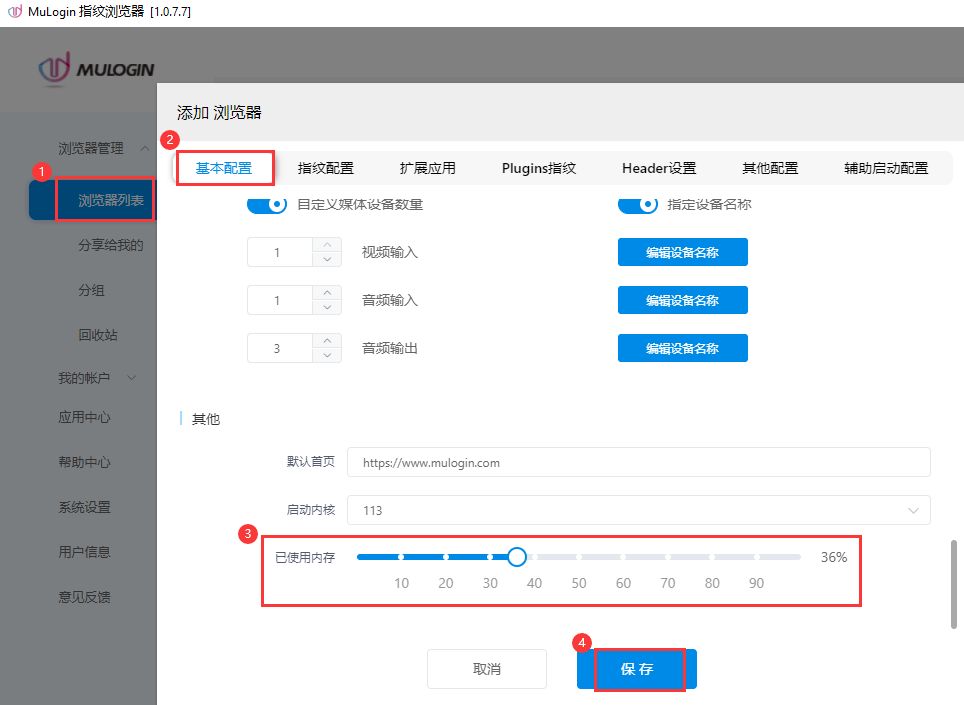Expand the 我的帐户 sidebar section

point(132,377)
